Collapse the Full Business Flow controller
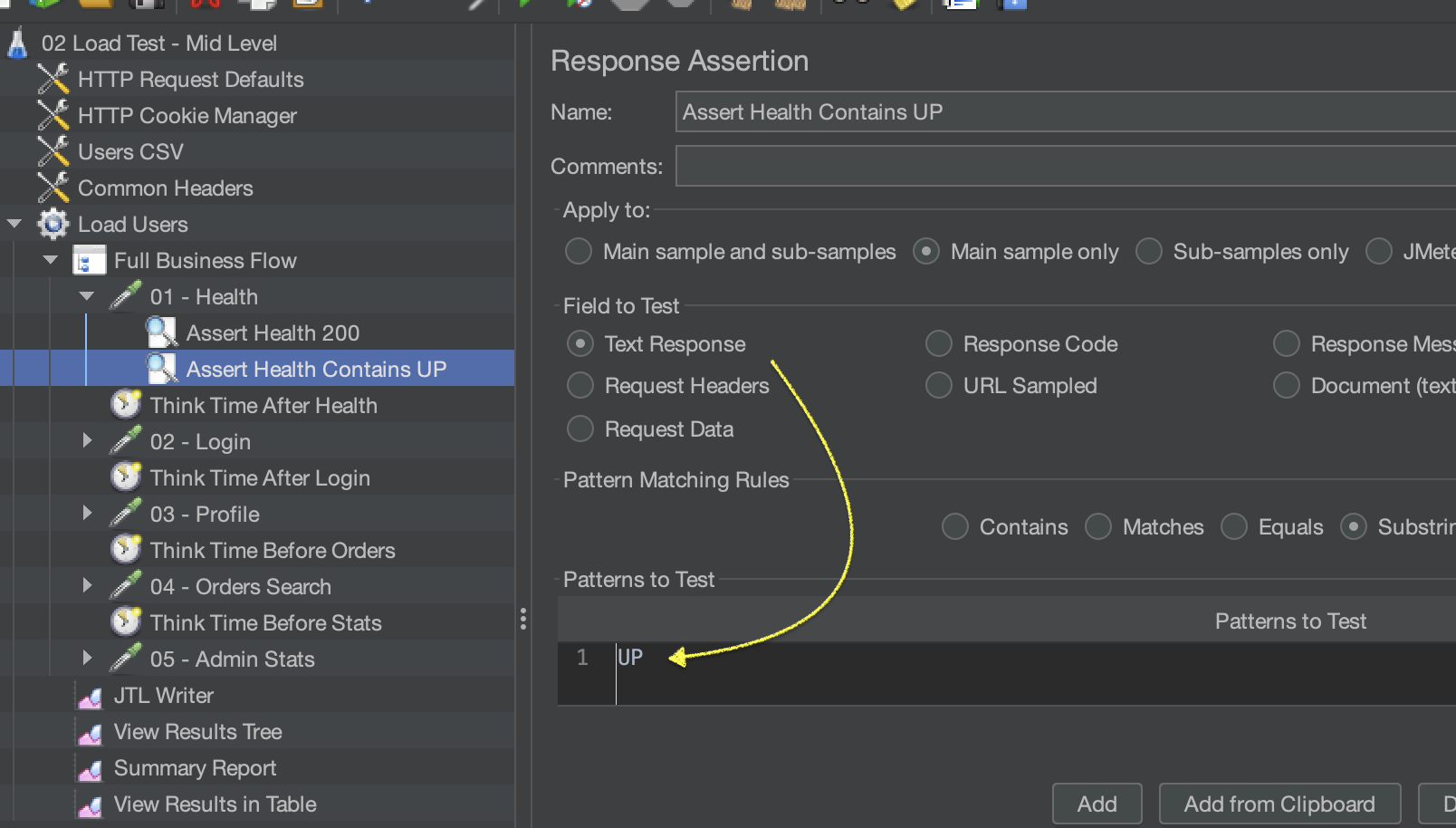The image size is (1456, 828). pyautogui.click(x=51, y=260)
